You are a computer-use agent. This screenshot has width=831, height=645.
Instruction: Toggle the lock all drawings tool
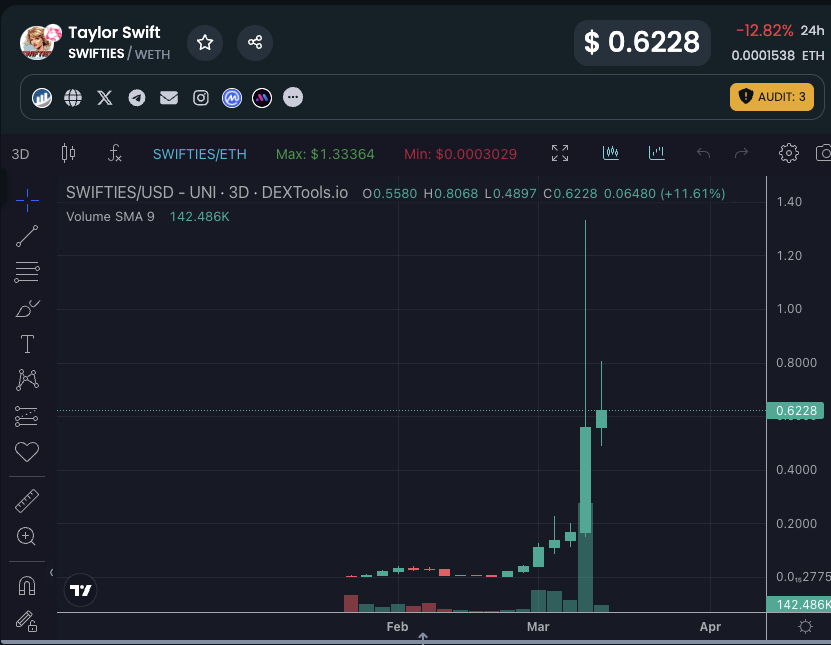[26, 621]
